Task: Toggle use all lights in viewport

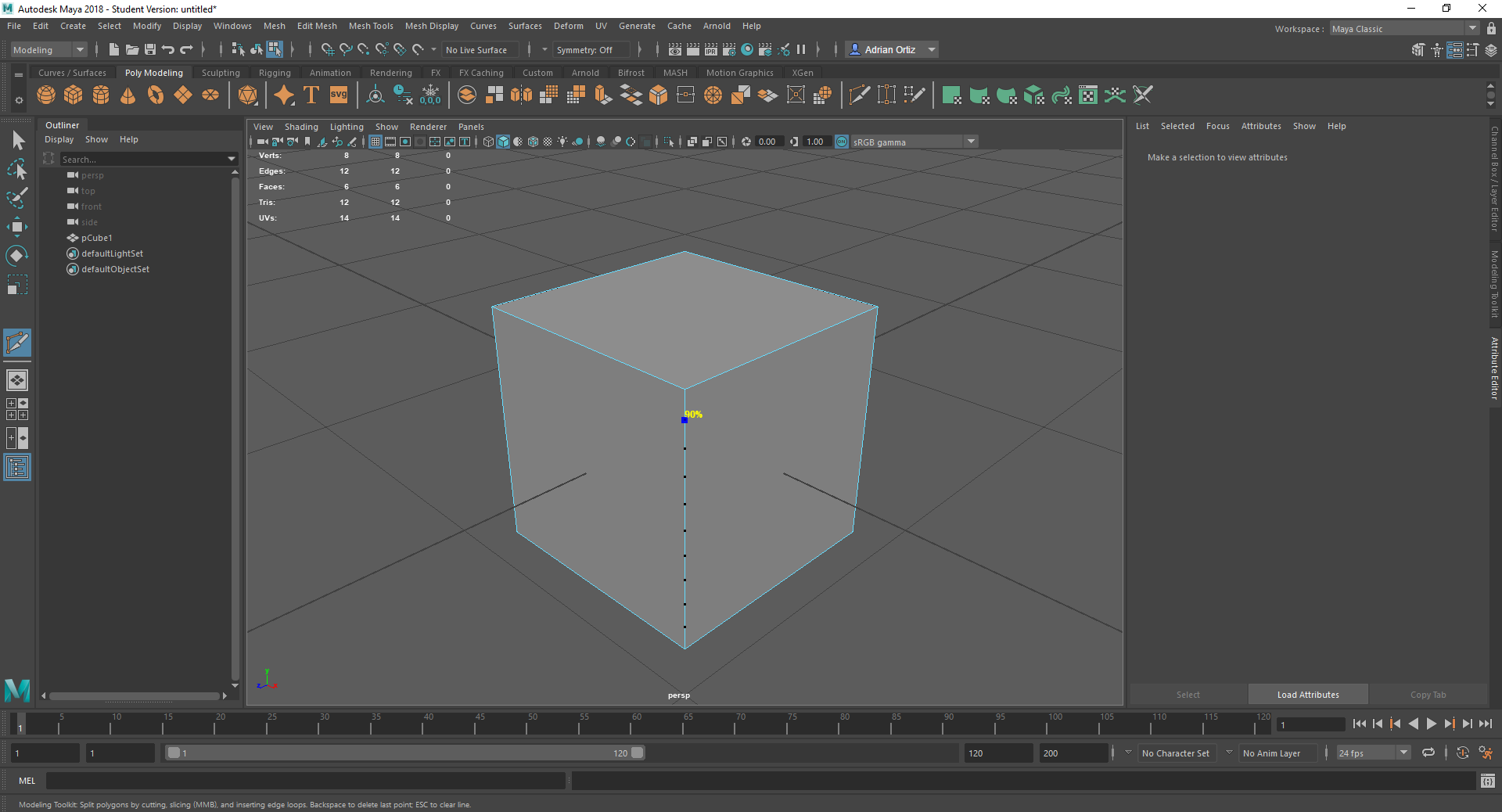Action: click(562, 142)
